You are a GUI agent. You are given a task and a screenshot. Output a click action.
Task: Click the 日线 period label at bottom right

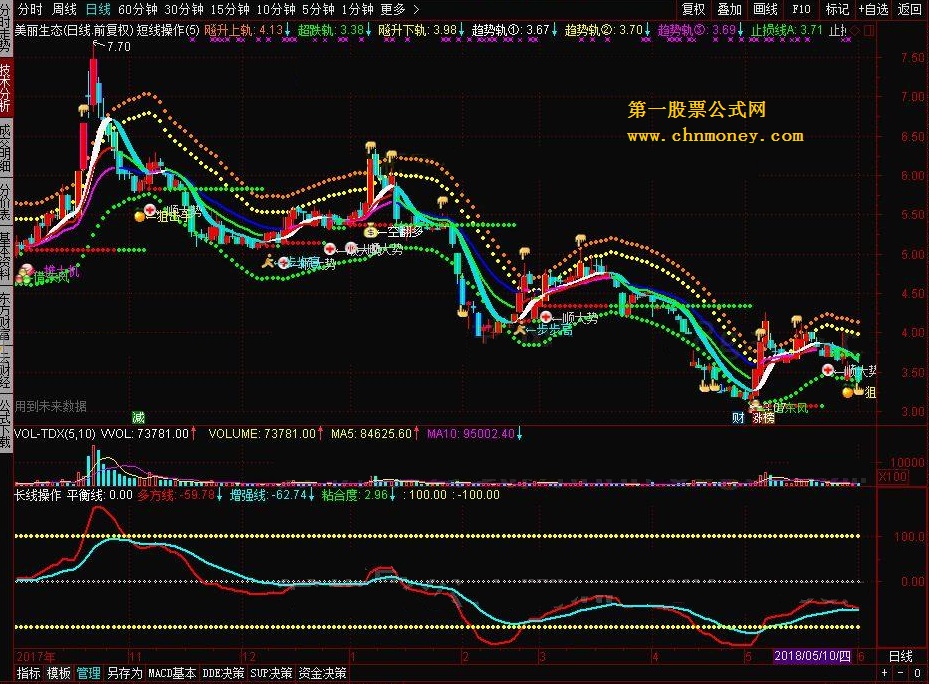[x=901, y=656]
